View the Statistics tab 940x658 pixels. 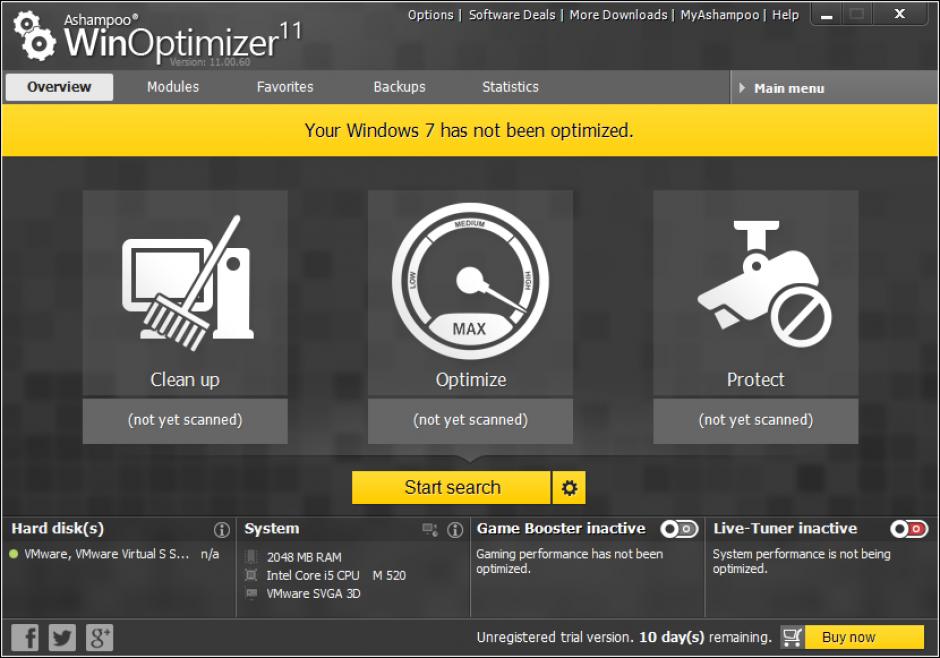510,87
